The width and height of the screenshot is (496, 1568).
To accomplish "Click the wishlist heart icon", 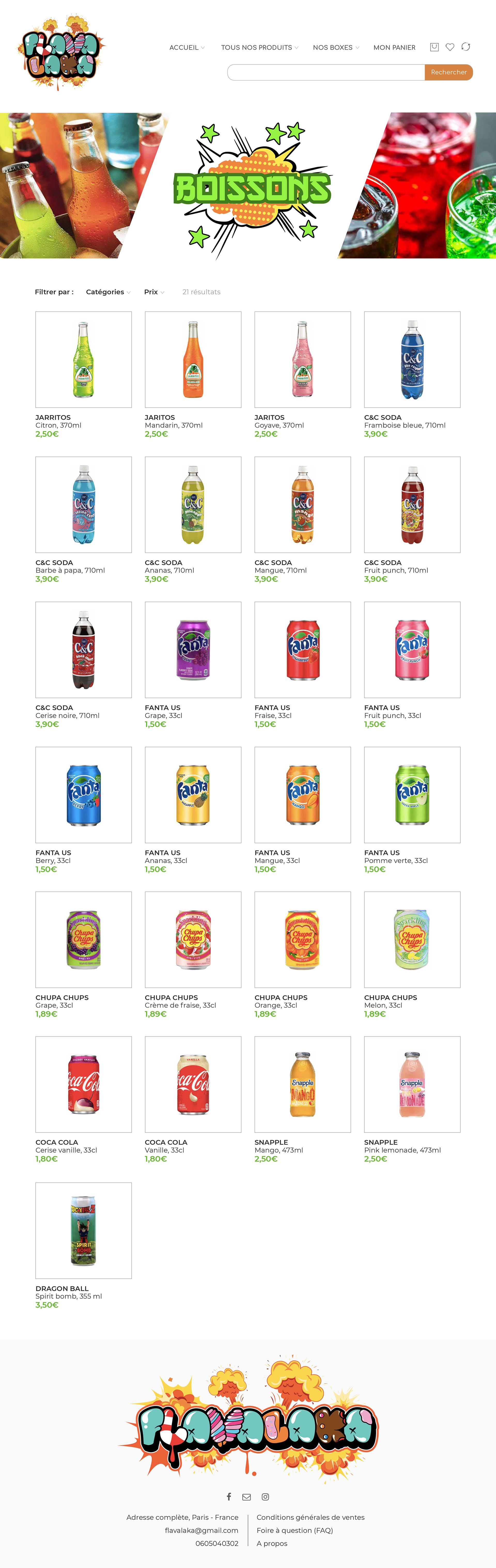I will click(450, 47).
